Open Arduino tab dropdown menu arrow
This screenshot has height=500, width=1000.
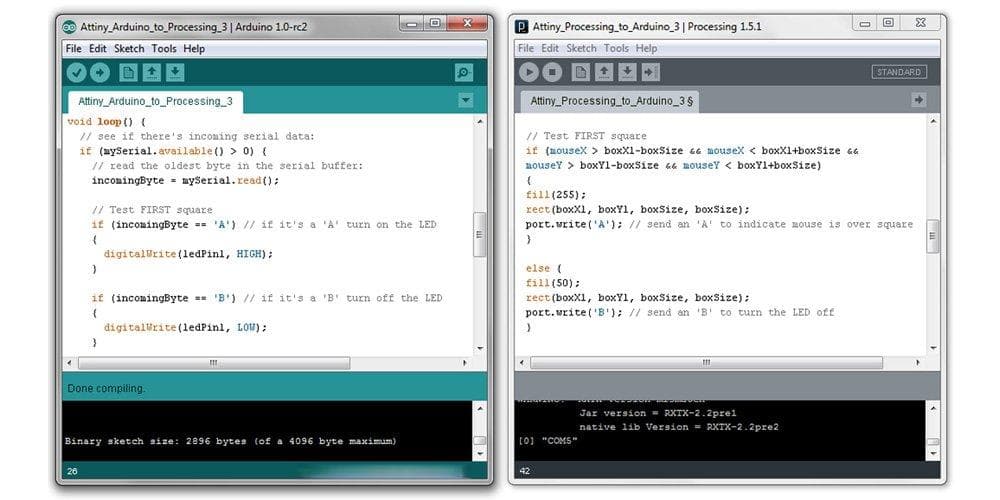(466, 100)
